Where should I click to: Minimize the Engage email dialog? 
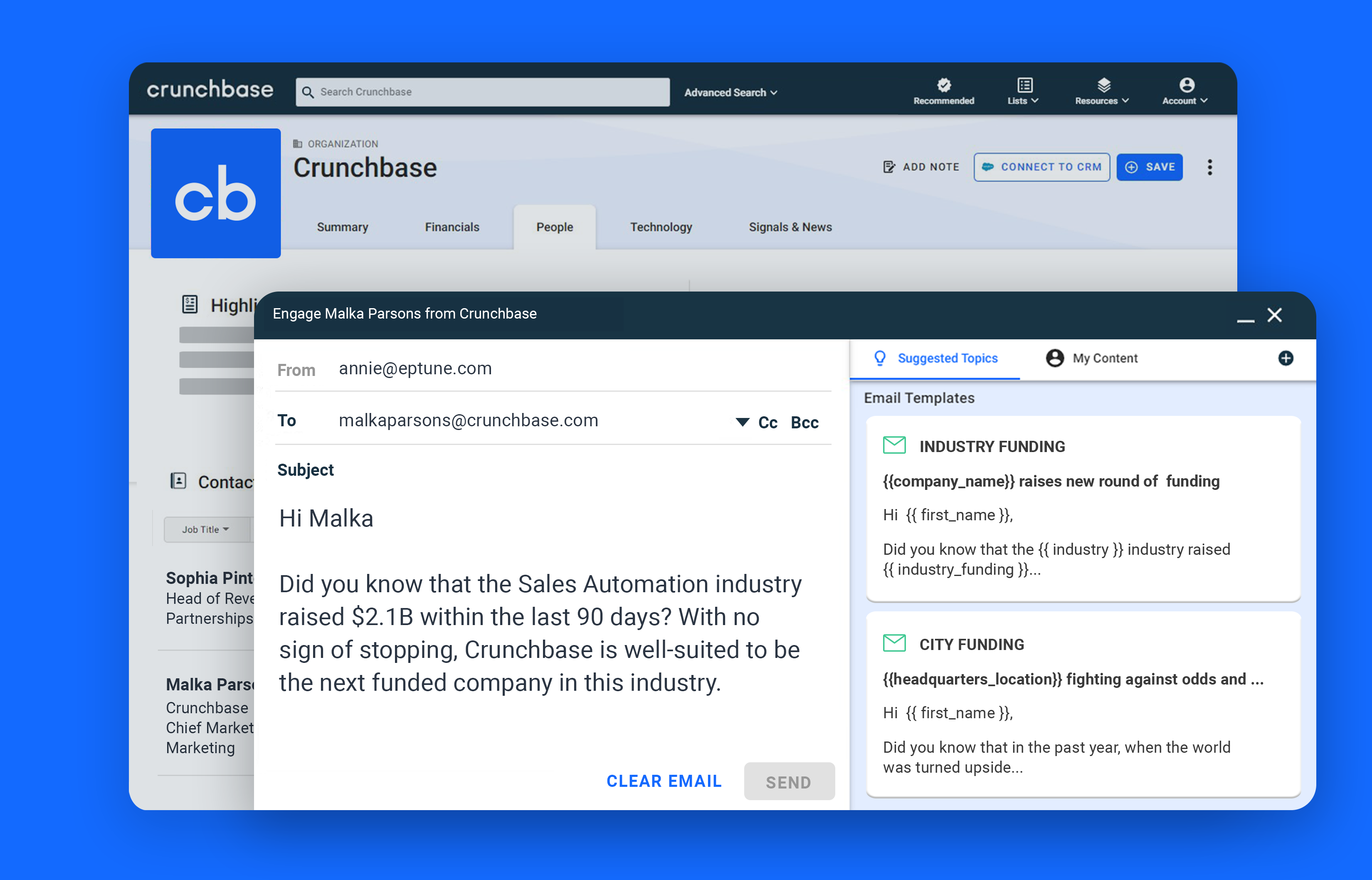pos(1245,321)
